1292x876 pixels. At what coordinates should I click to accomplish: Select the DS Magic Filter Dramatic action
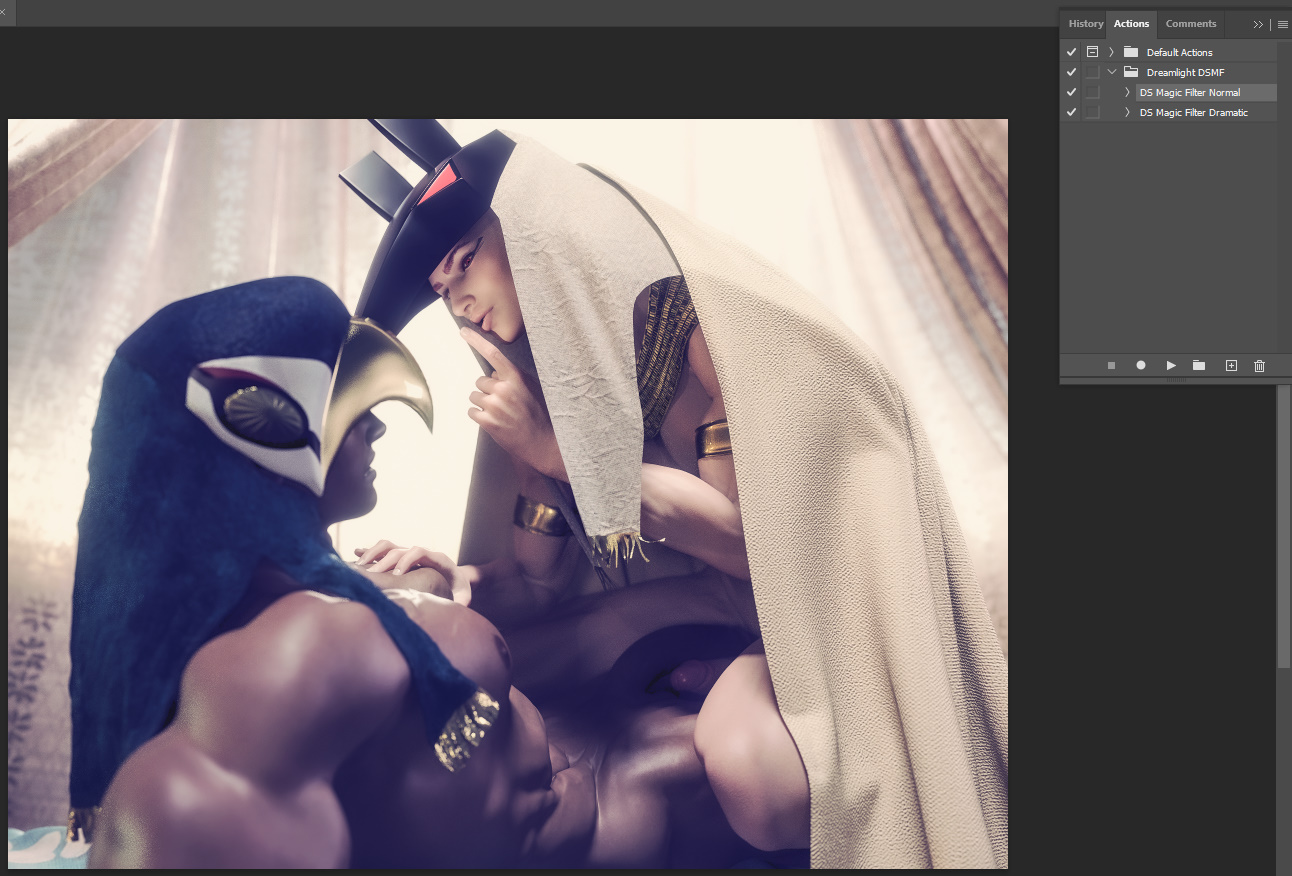pos(1193,112)
